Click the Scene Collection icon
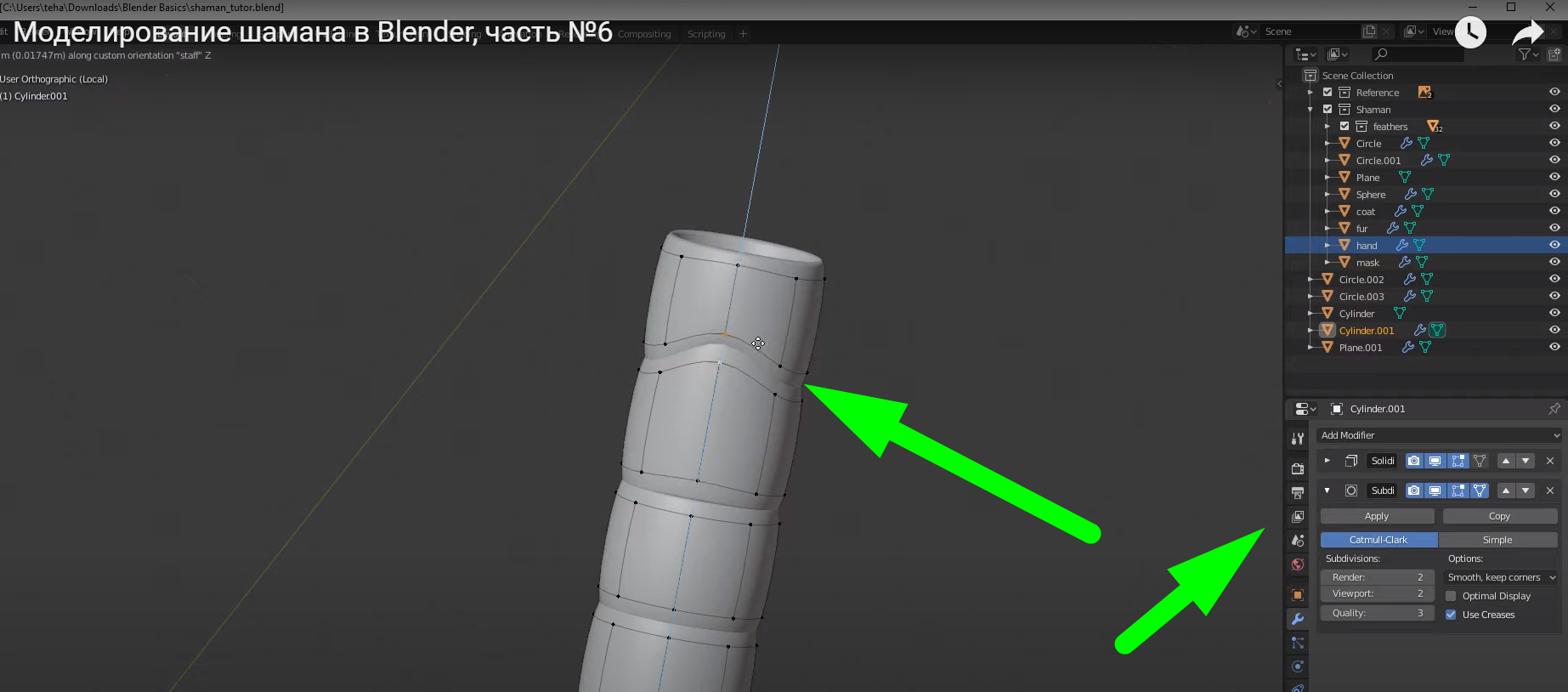The height and width of the screenshot is (692, 1568). 1310,75
